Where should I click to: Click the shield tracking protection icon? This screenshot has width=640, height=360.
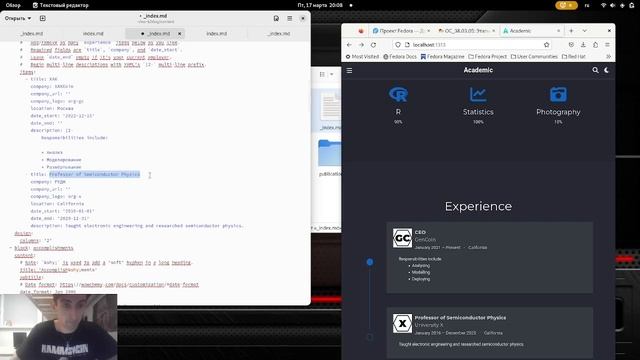point(398,44)
